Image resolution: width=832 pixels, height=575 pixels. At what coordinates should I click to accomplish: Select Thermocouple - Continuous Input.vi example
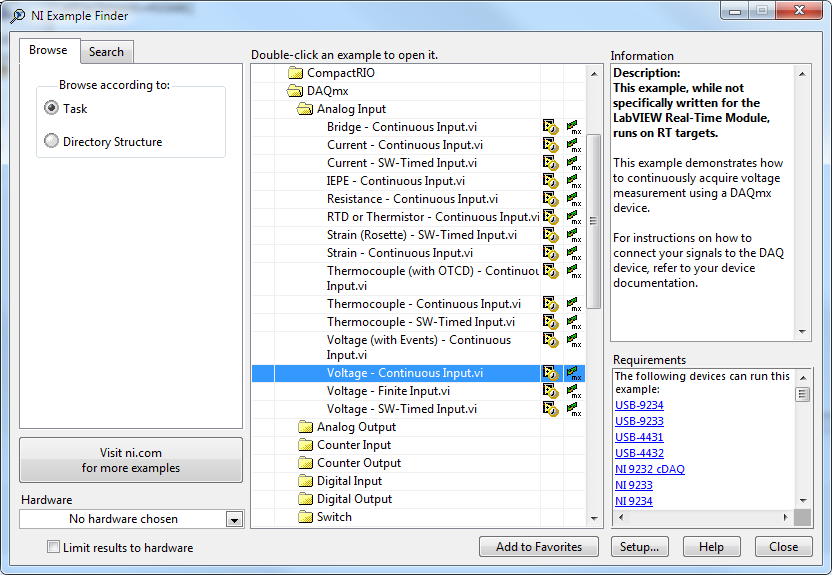pos(423,304)
